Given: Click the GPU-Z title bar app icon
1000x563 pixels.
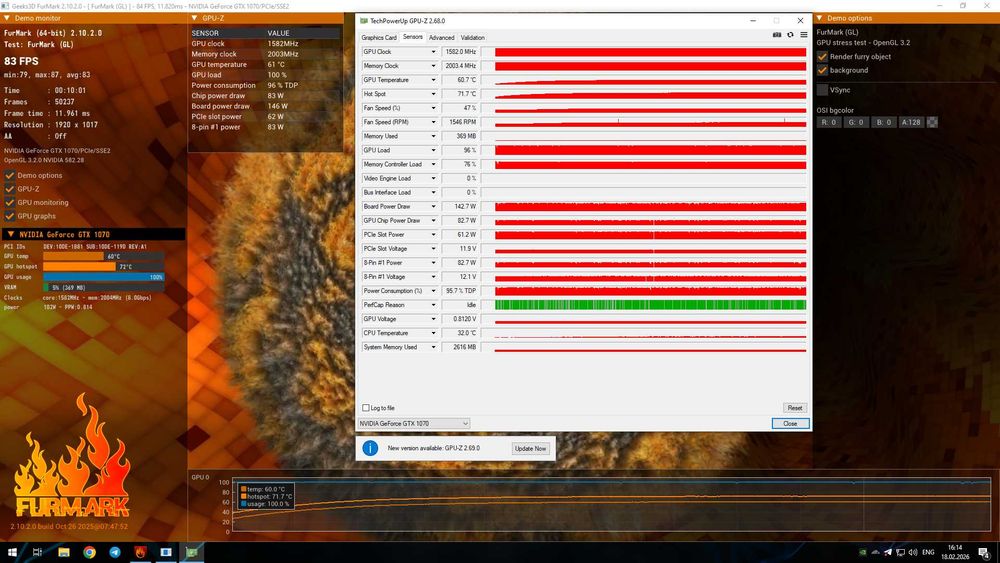Looking at the screenshot, I should coord(364,20).
